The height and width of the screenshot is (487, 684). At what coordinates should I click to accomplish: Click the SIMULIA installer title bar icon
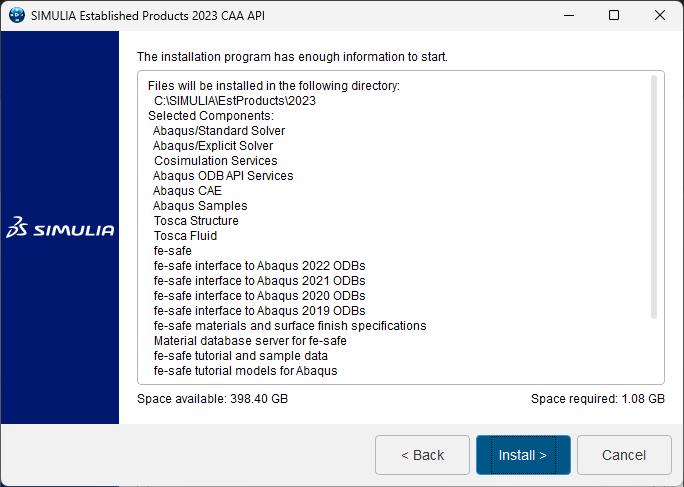pos(17,15)
